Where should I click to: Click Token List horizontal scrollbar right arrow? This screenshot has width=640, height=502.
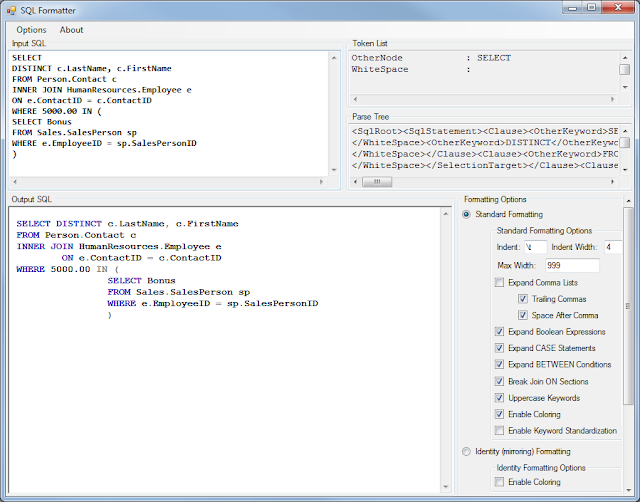(x=612, y=99)
